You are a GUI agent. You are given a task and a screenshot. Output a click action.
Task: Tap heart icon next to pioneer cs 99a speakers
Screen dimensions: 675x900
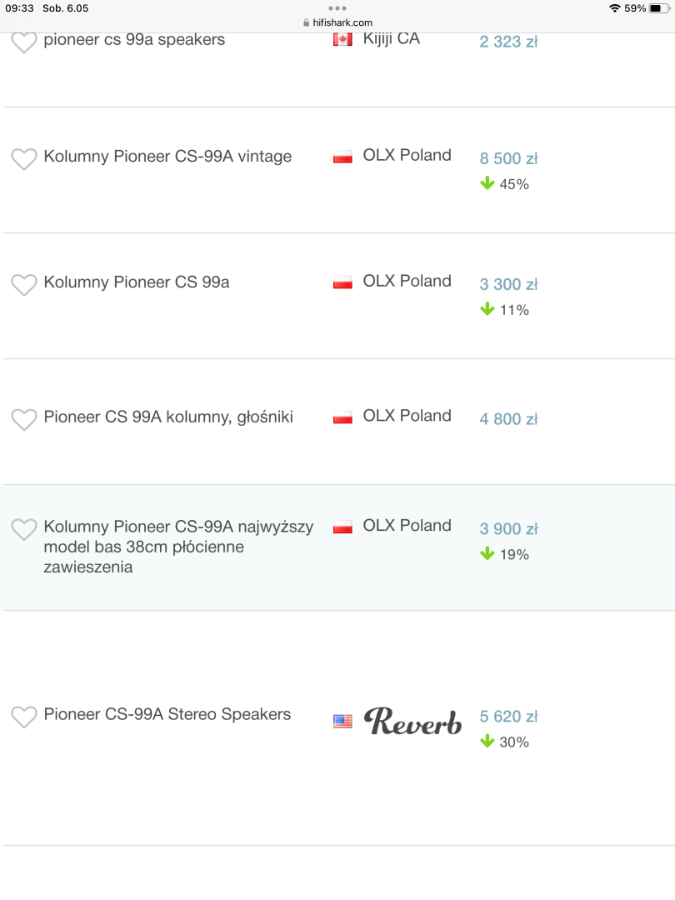(24, 43)
